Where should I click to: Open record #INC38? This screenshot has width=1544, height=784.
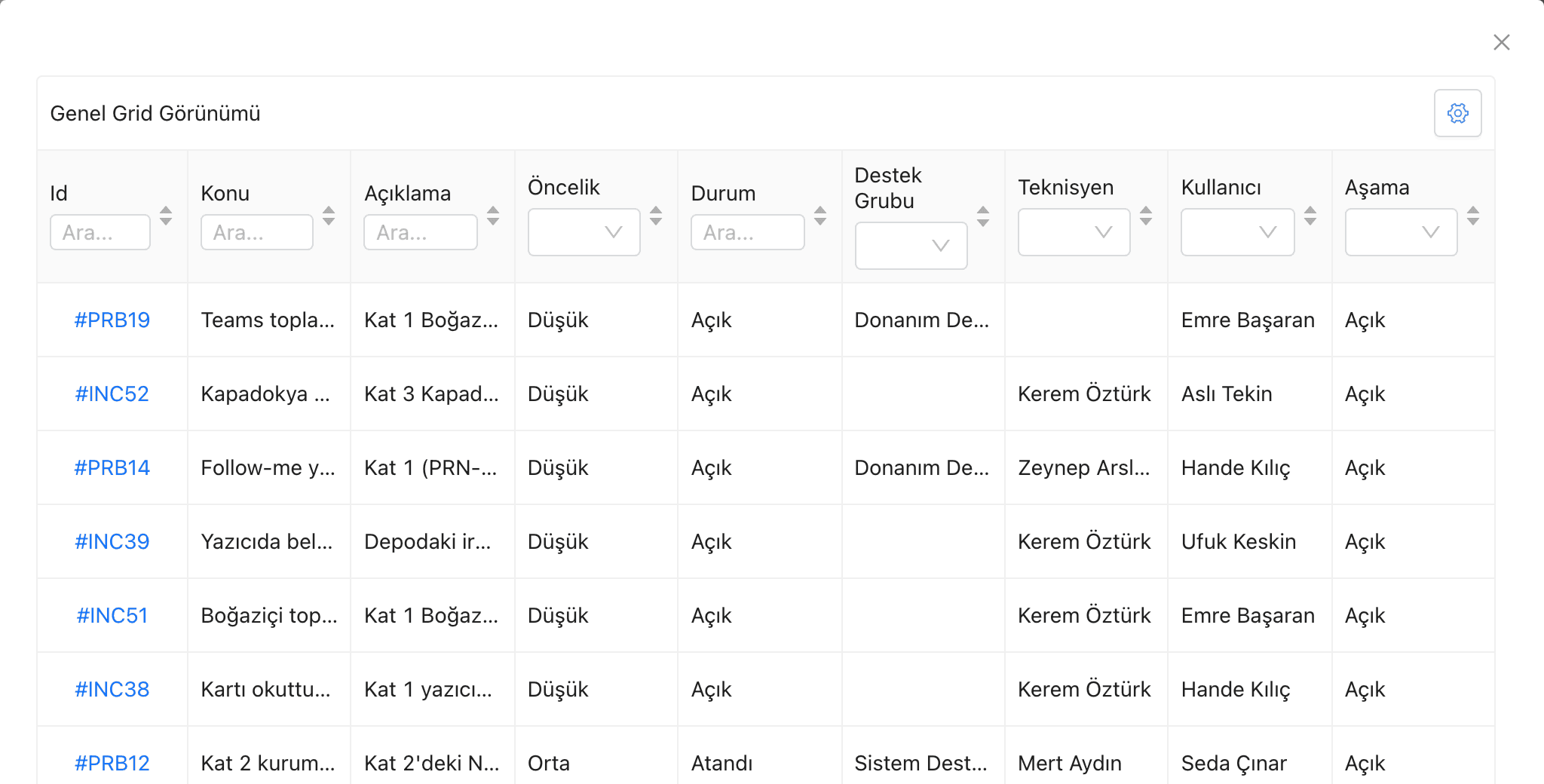click(x=112, y=689)
